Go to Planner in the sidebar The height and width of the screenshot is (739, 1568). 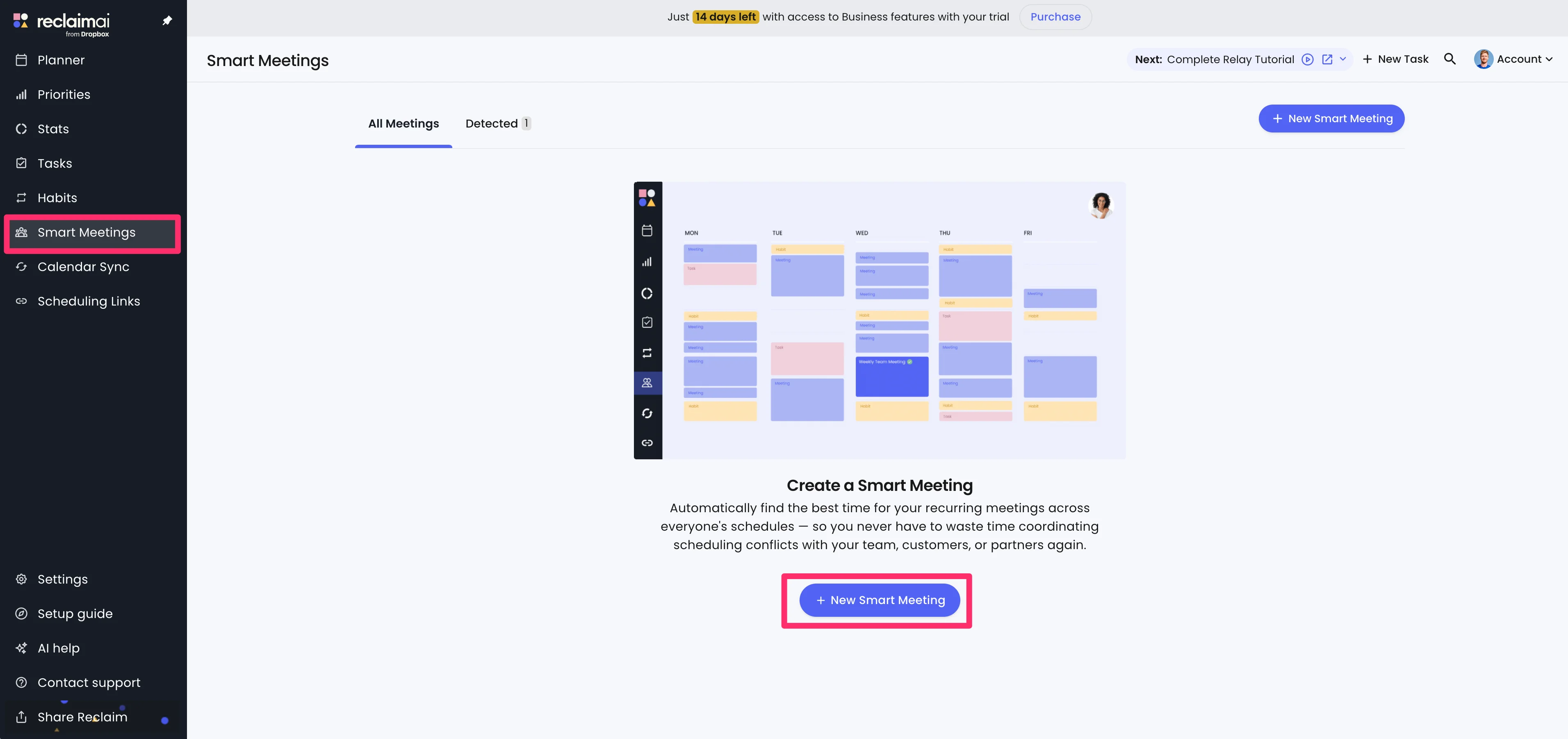pyautogui.click(x=61, y=60)
